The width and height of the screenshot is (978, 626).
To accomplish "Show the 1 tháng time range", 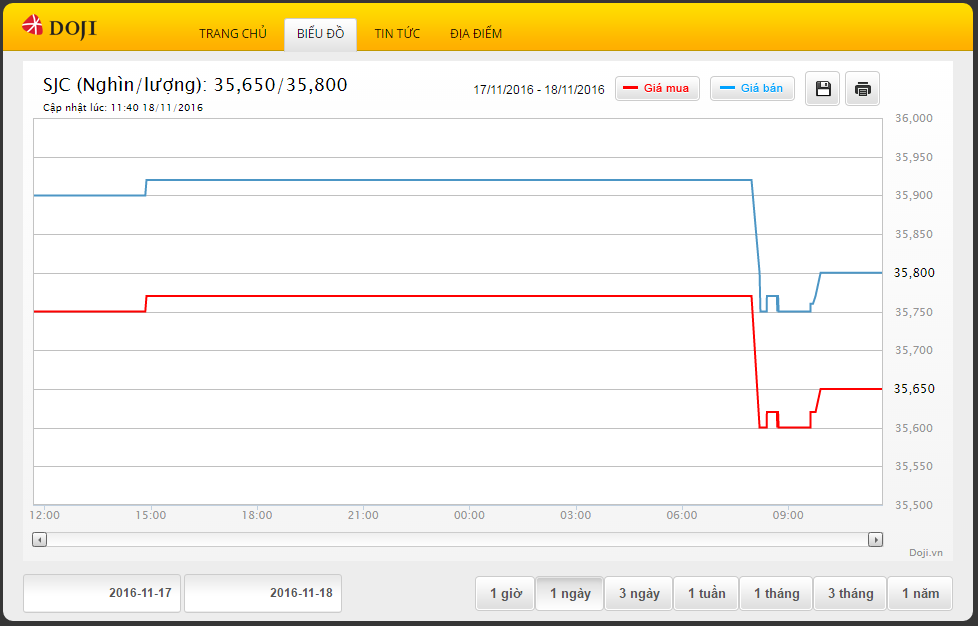I will (777, 593).
